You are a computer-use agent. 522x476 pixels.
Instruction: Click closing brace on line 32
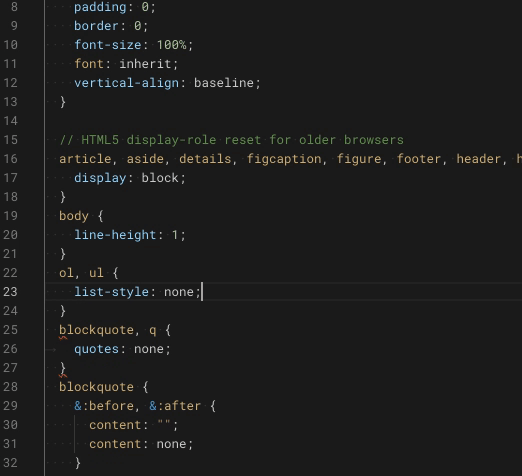point(78,463)
